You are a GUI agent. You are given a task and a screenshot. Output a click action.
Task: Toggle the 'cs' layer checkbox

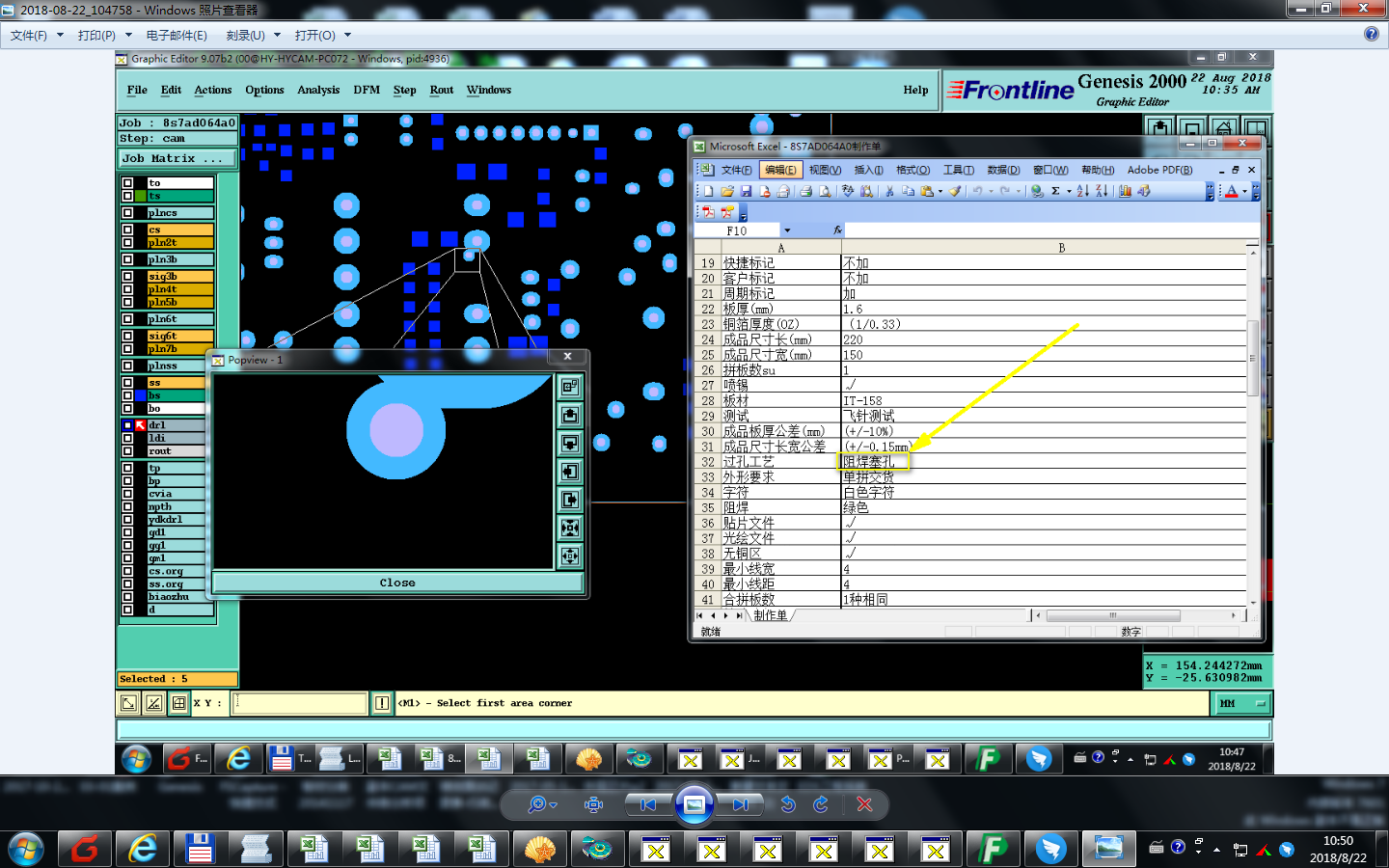pyautogui.click(x=127, y=230)
